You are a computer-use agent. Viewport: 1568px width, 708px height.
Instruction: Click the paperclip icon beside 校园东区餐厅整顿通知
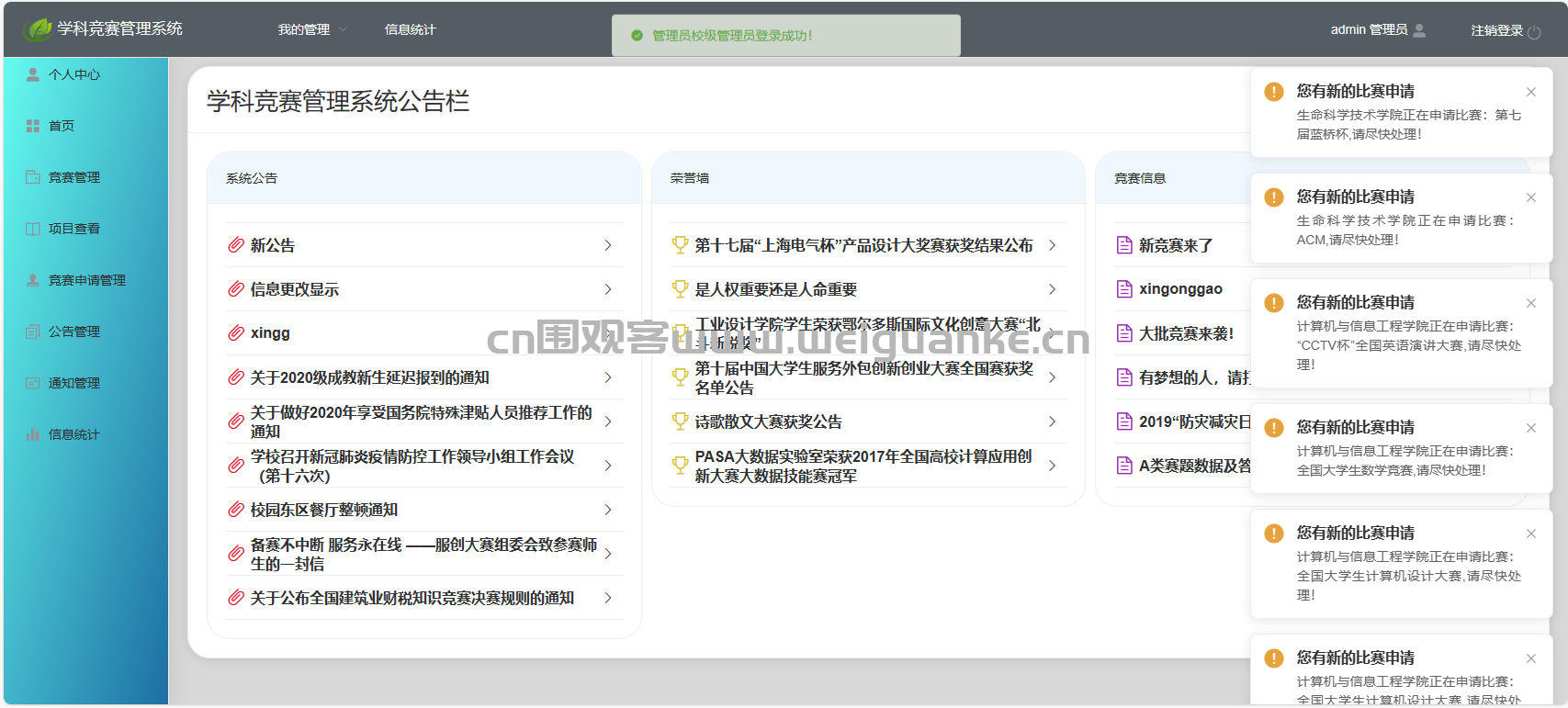tap(236, 510)
